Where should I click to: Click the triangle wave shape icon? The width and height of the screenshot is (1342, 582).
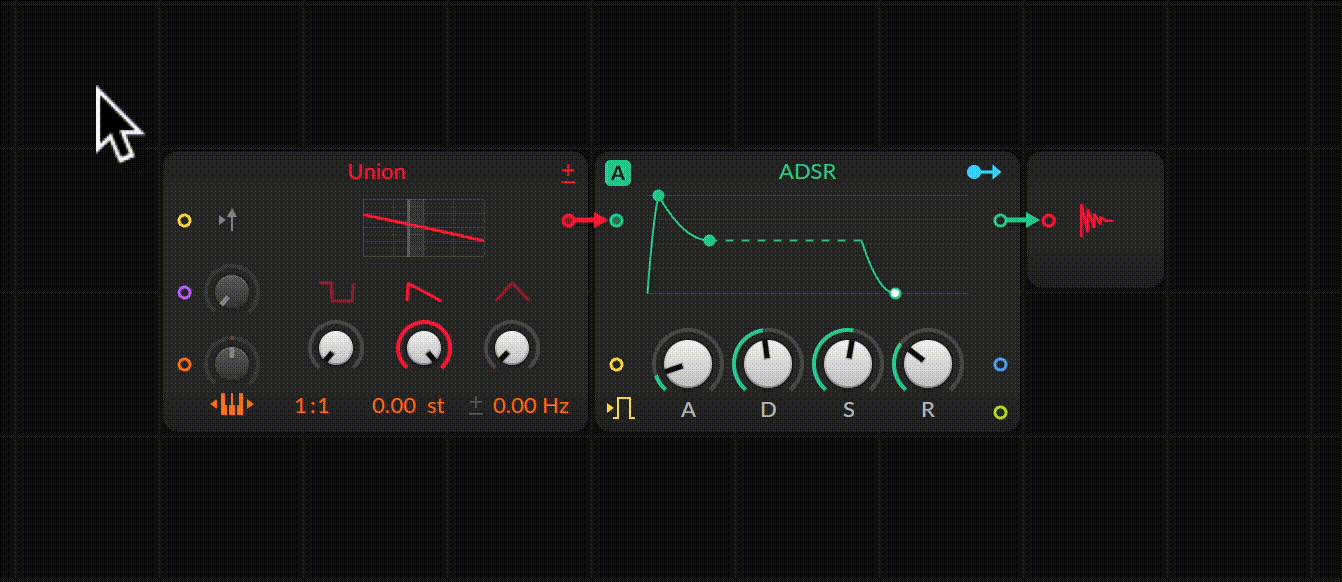512,291
